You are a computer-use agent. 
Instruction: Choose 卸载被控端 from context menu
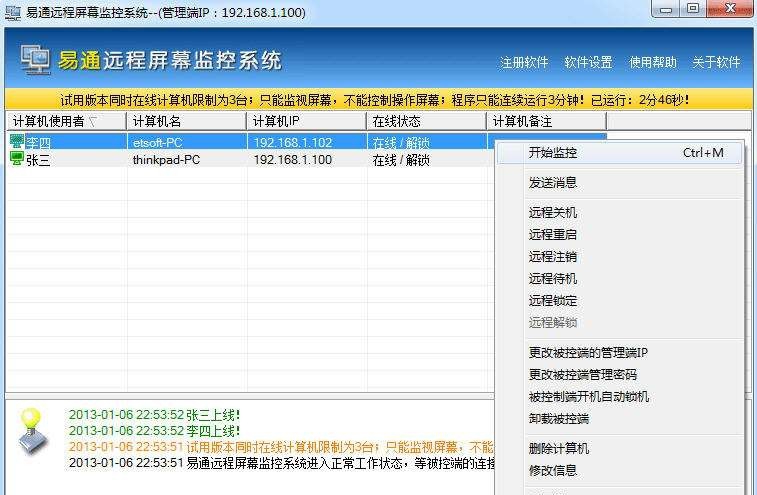(619, 419)
